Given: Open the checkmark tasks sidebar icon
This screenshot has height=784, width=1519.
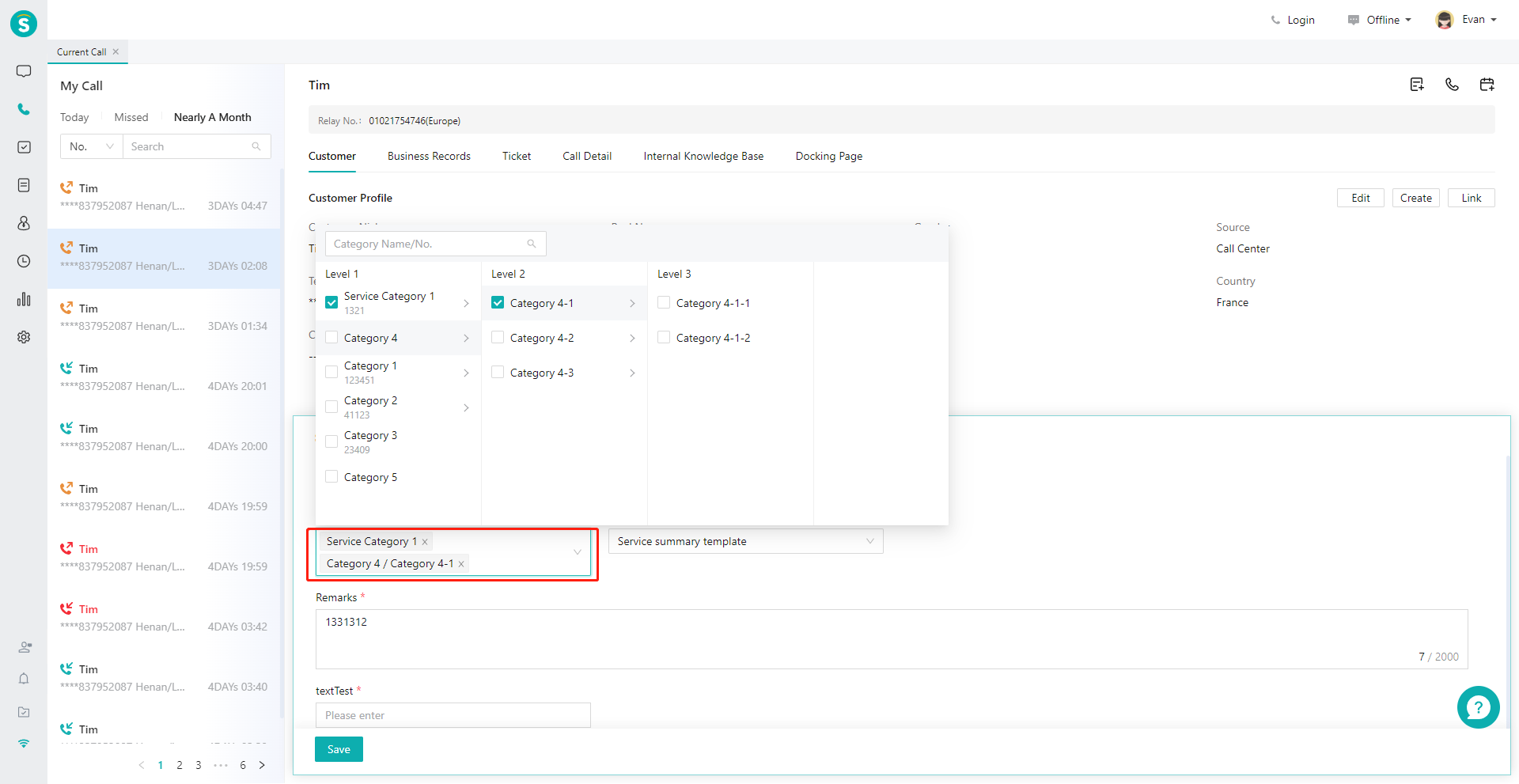Looking at the screenshot, I should pos(24,147).
